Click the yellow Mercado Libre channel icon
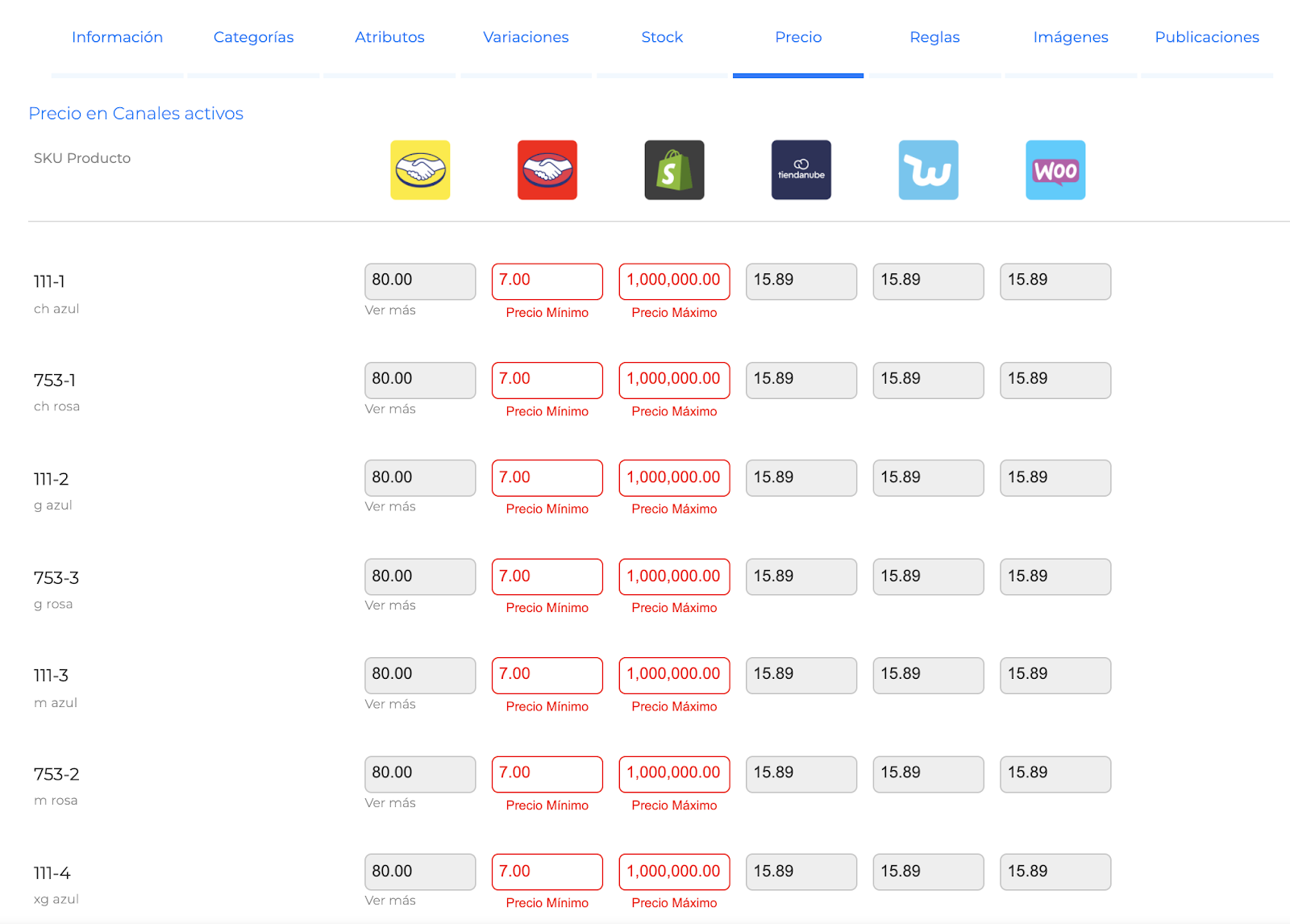The width and height of the screenshot is (1290, 924). point(420,170)
